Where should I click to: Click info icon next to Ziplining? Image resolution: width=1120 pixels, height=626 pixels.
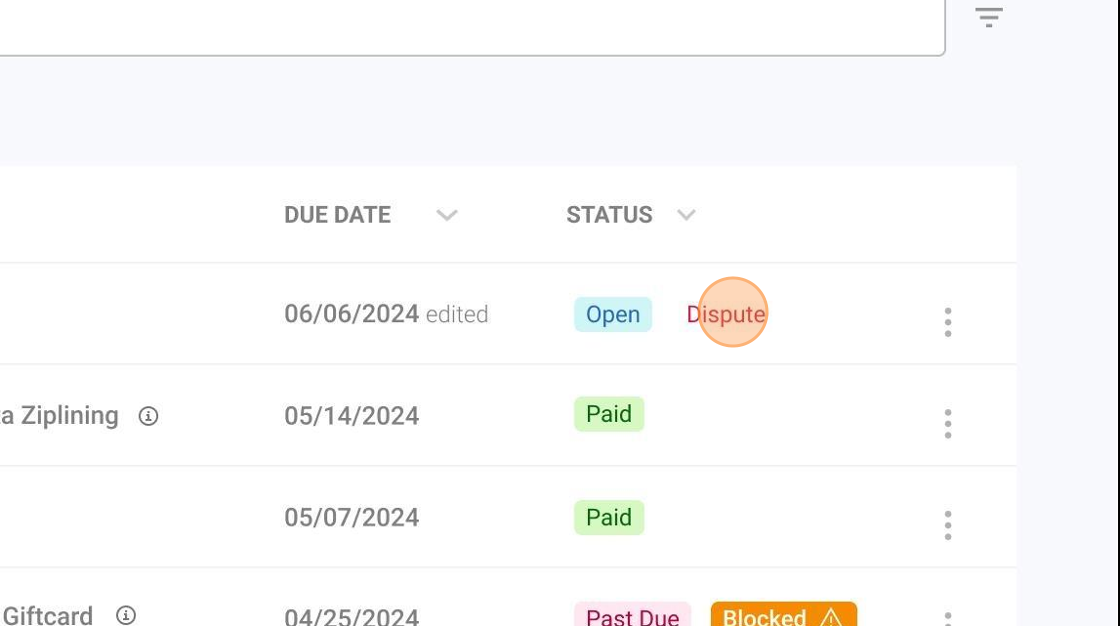[x=148, y=416]
